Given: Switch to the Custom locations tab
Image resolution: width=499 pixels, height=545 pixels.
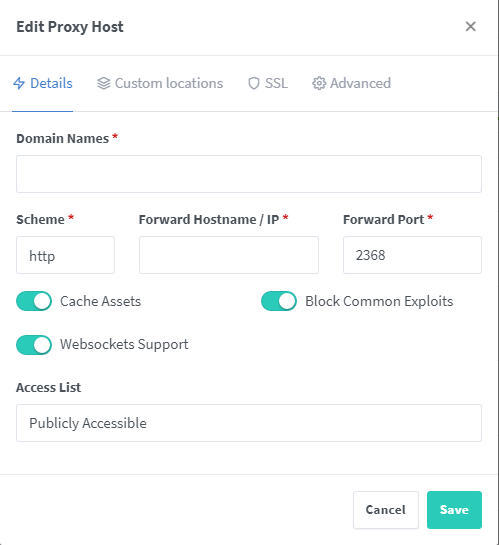Looking at the screenshot, I should tap(160, 83).
